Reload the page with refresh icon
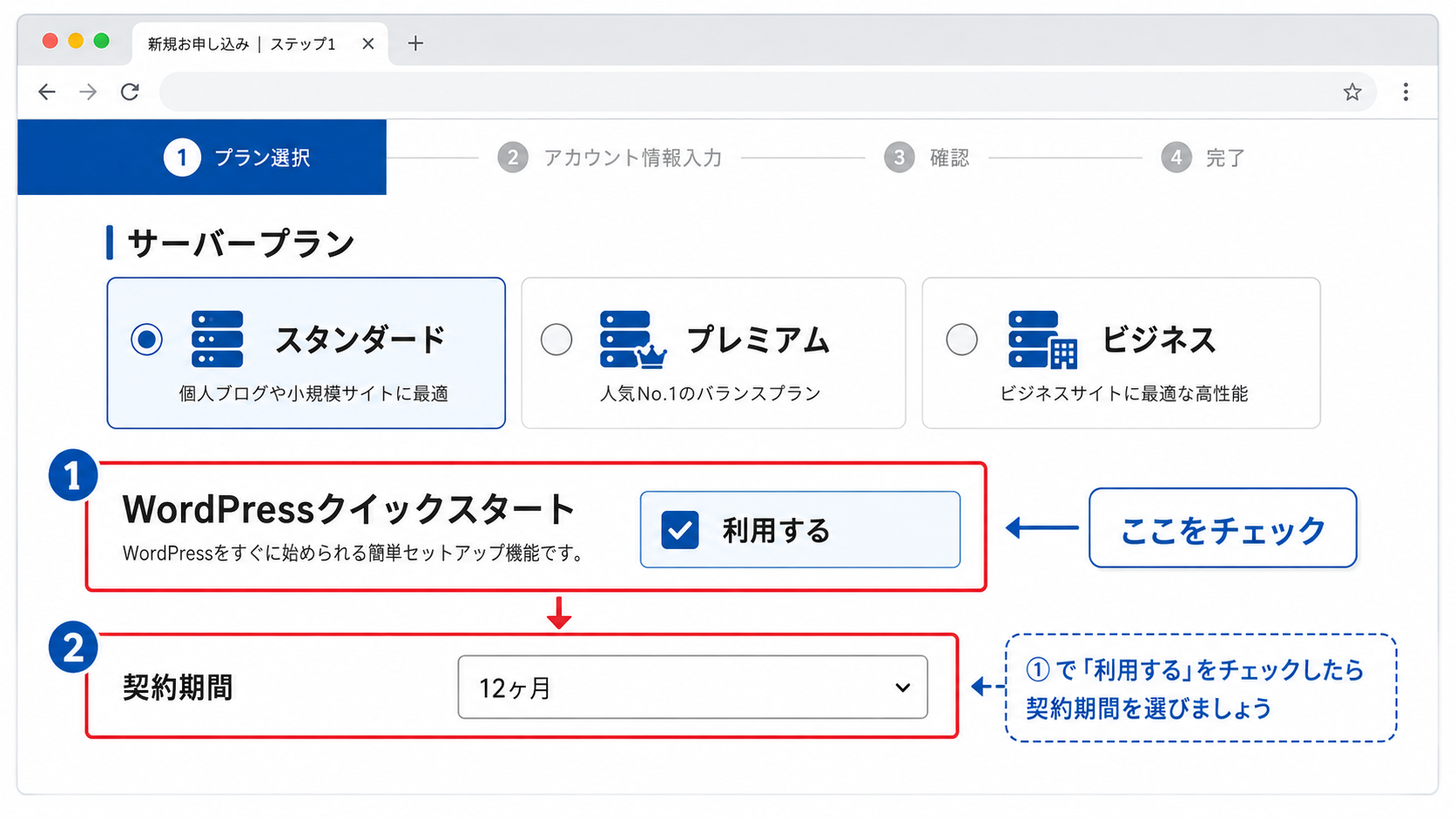Screen dimensions: 1456x819 tap(130, 92)
